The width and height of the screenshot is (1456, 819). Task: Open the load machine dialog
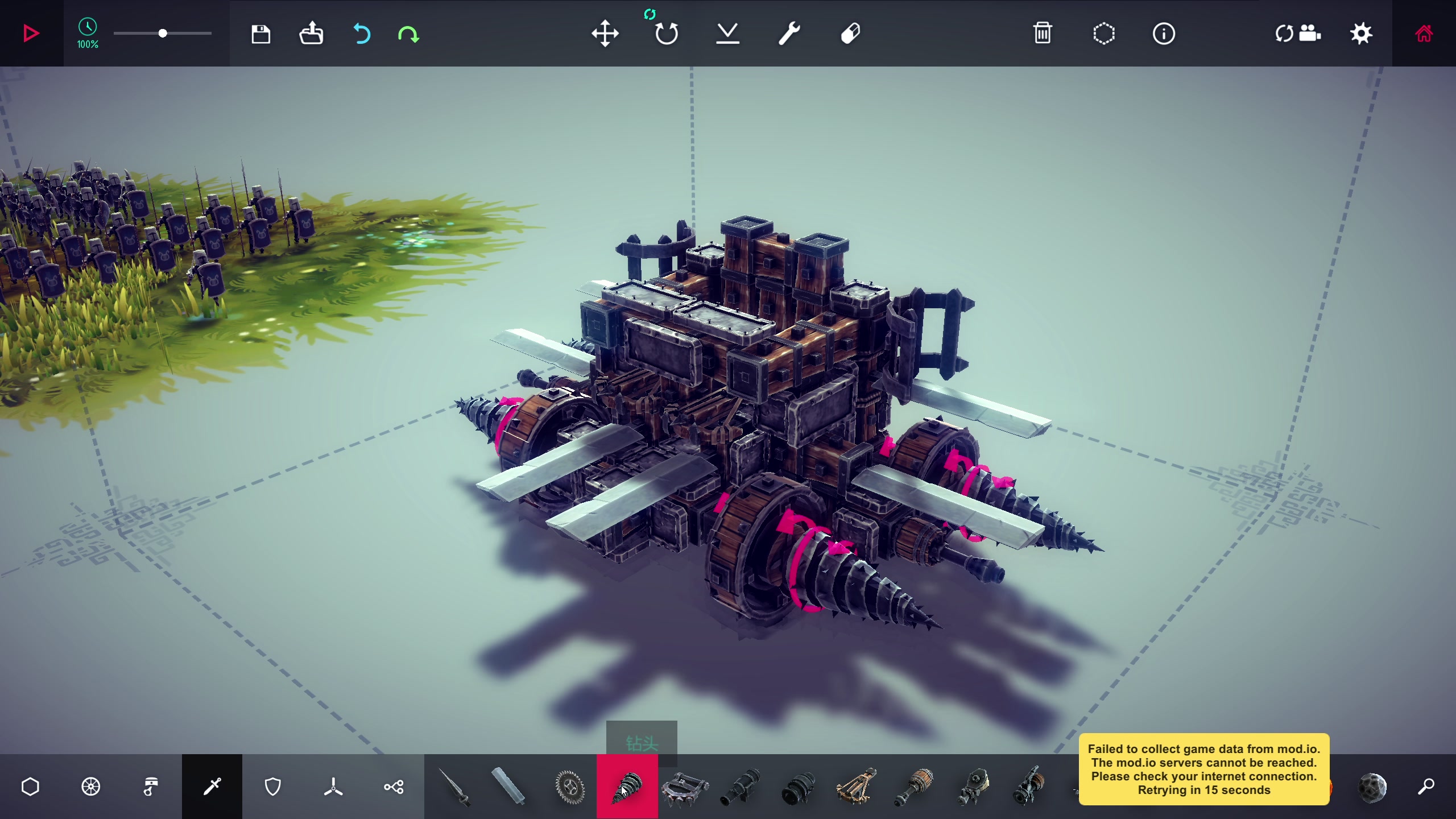tap(311, 34)
